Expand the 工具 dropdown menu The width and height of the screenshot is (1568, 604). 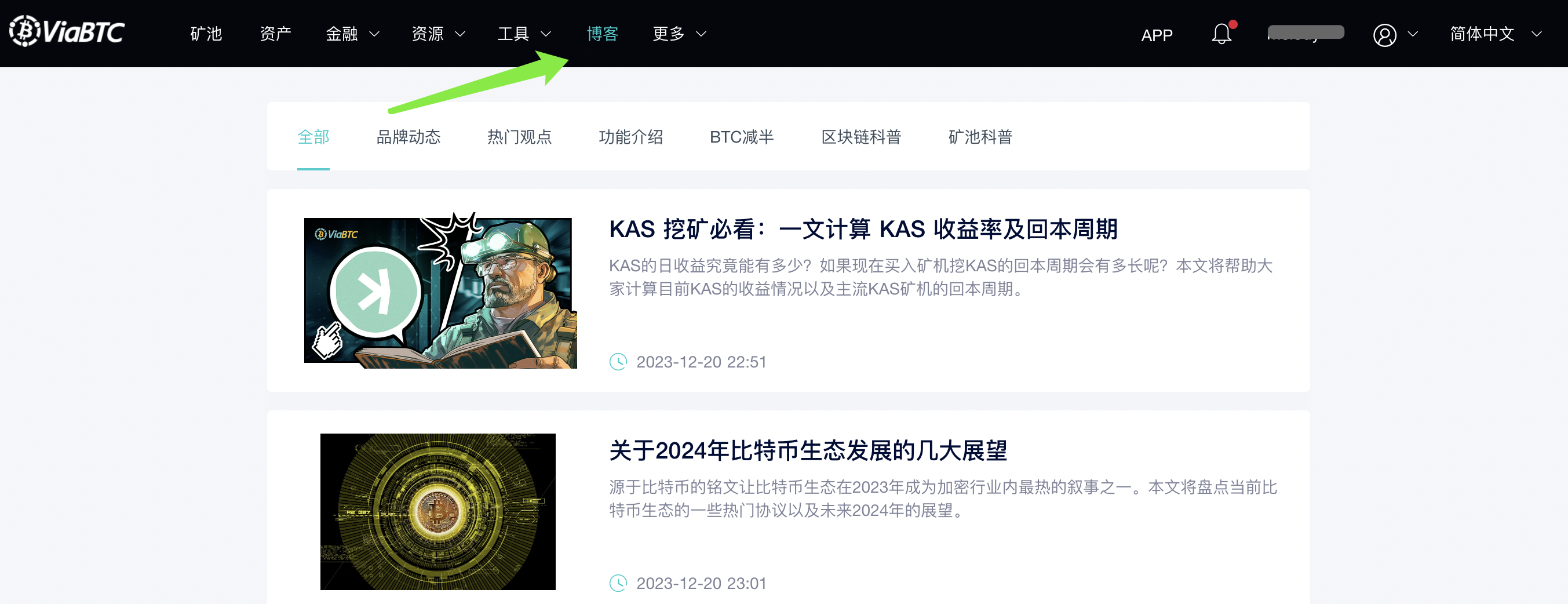525,34
